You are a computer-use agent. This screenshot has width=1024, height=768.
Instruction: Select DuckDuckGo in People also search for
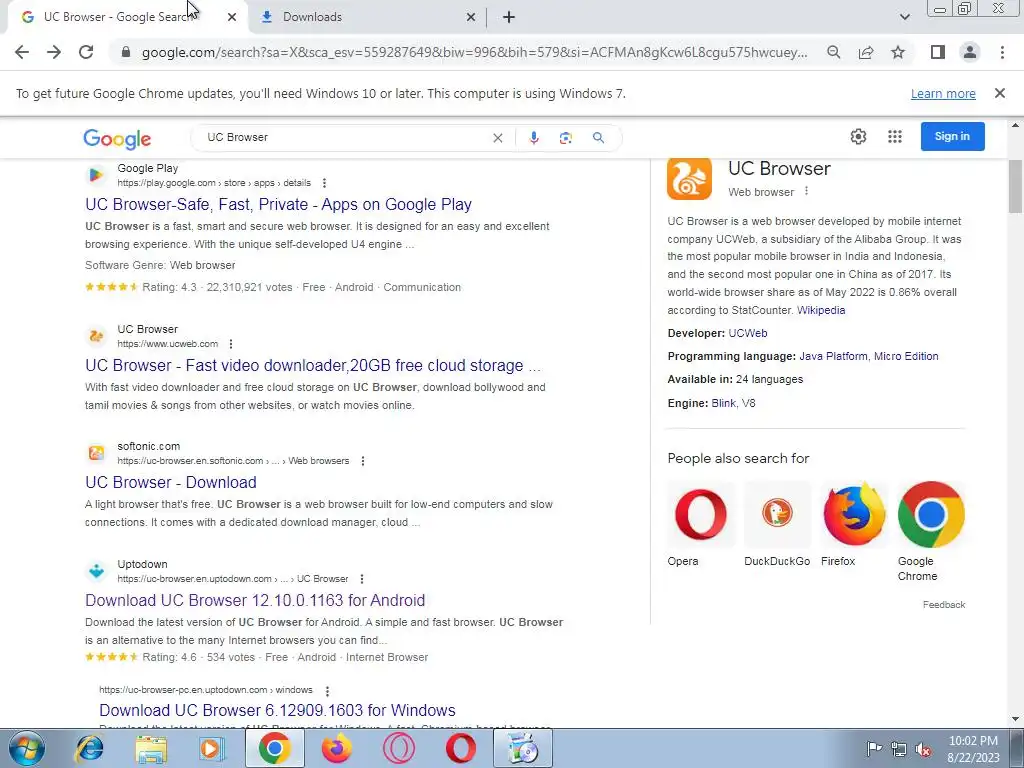777,524
